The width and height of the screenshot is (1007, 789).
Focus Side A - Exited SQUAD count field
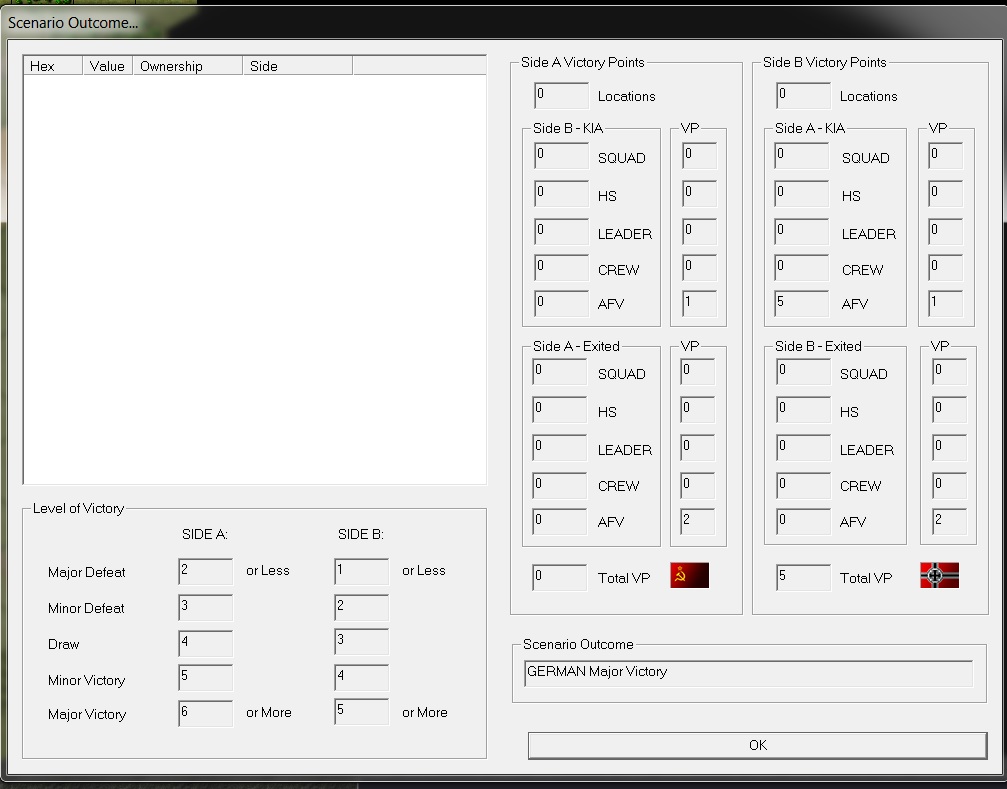click(559, 372)
